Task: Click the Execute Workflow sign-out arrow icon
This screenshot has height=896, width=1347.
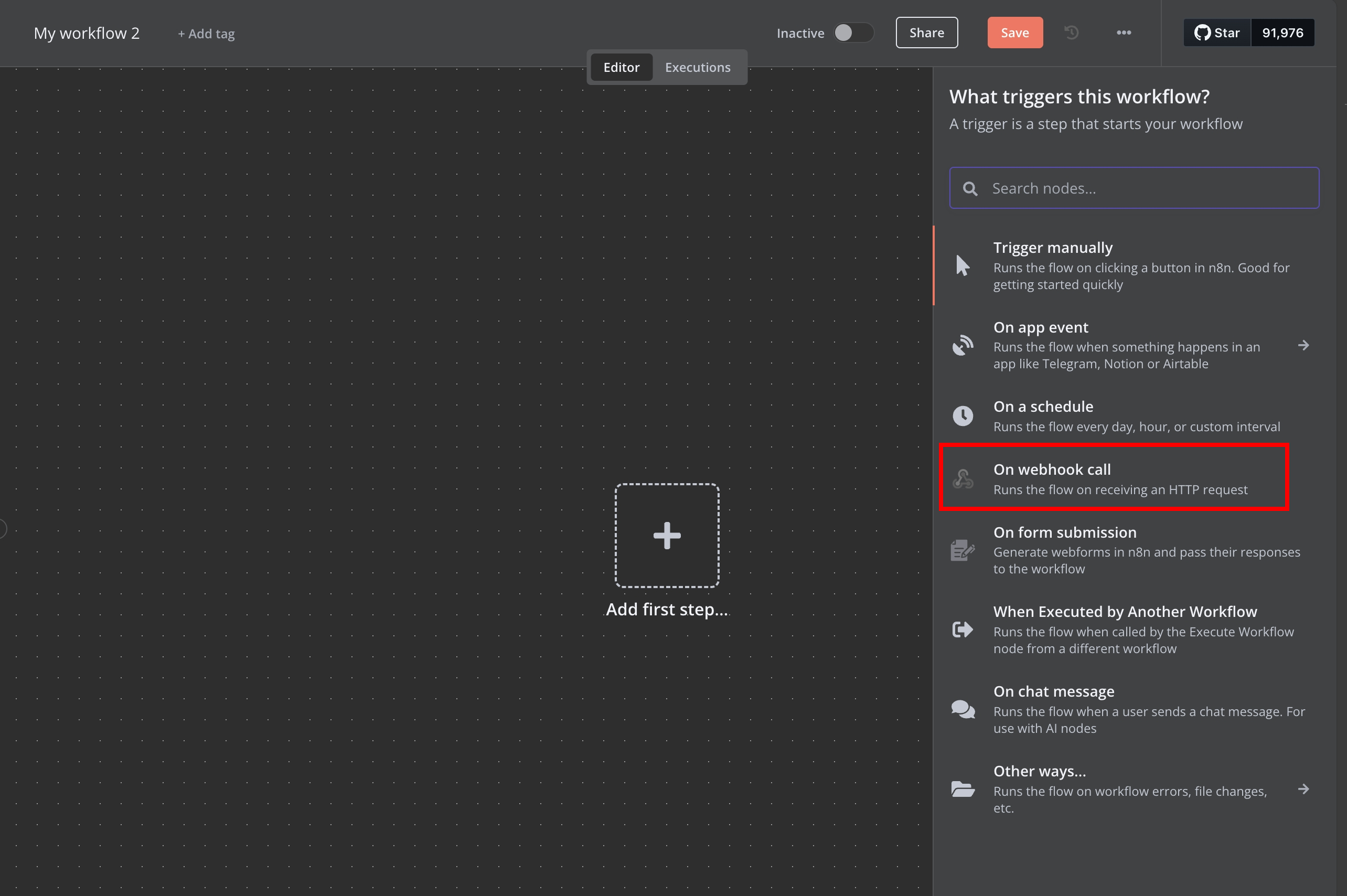Action: coord(963,629)
